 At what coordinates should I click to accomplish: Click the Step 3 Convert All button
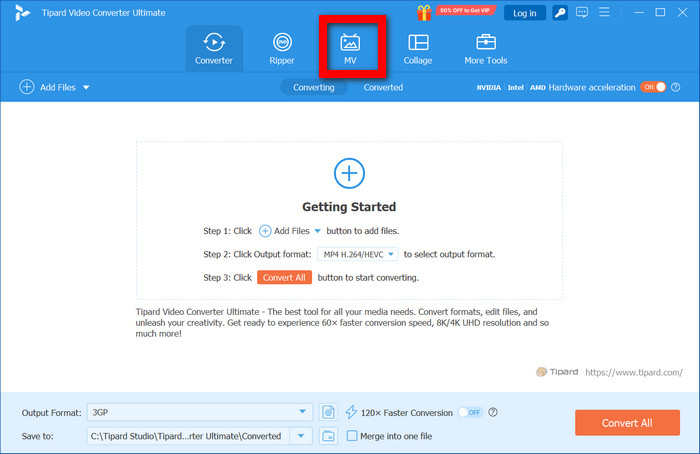point(284,278)
